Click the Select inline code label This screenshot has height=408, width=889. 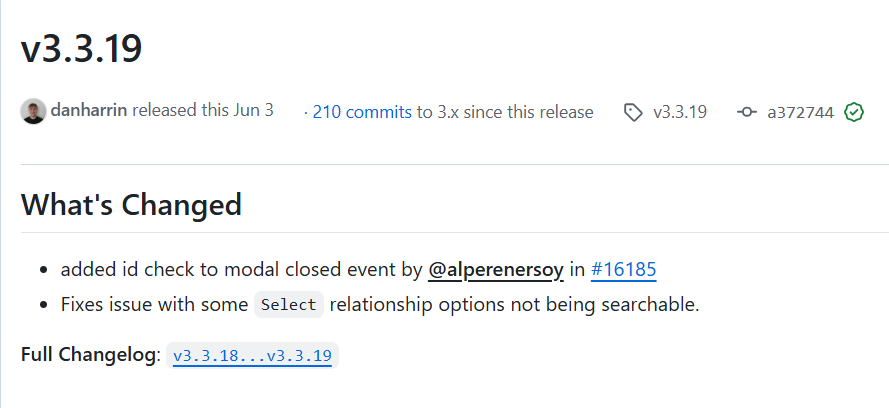tap(288, 305)
